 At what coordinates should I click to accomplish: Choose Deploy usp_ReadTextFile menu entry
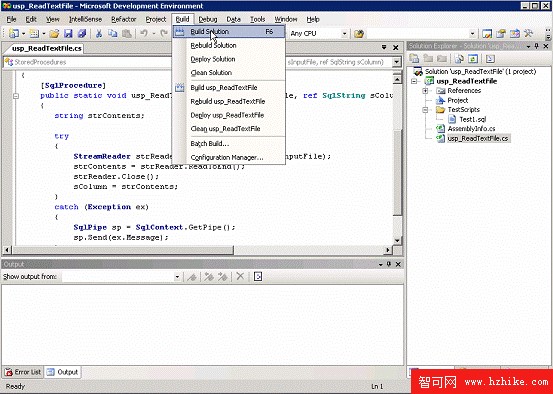[x=229, y=115]
